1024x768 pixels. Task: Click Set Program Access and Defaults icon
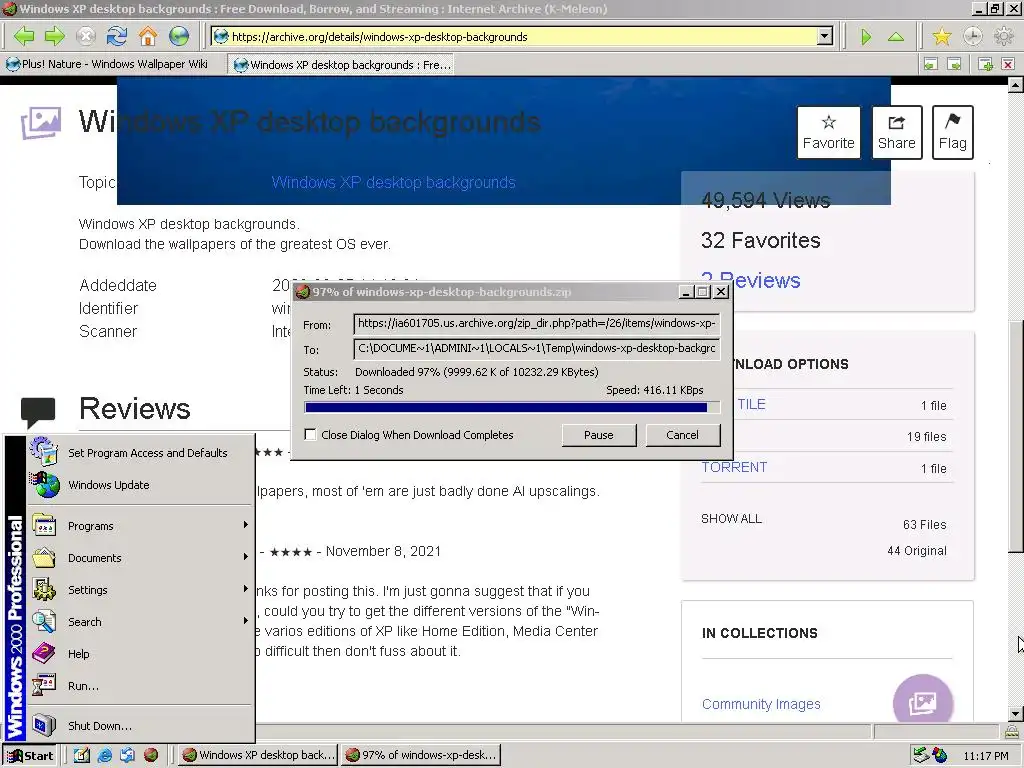pos(44,451)
